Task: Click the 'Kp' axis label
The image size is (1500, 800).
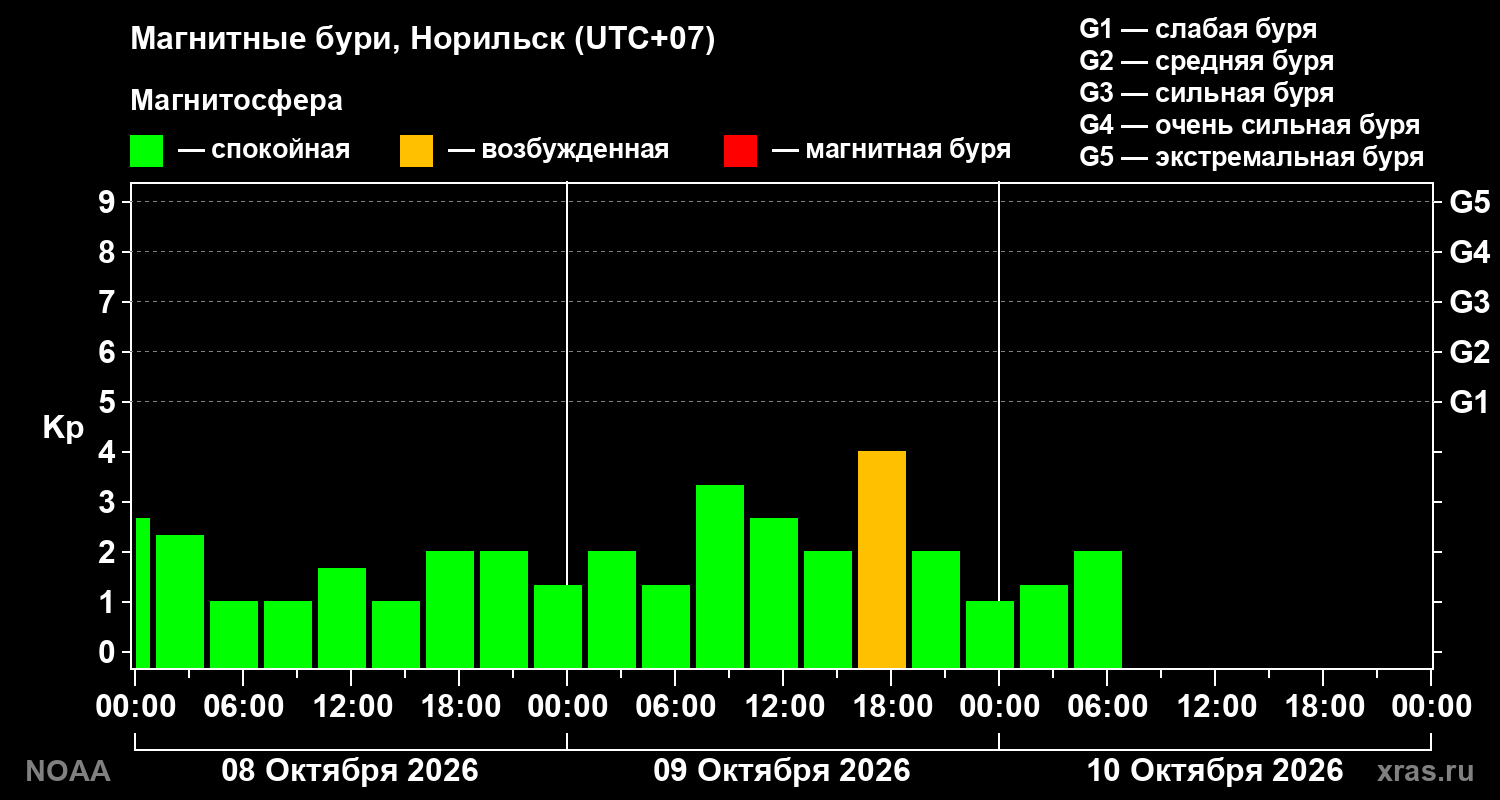Action: [x=63, y=428]
